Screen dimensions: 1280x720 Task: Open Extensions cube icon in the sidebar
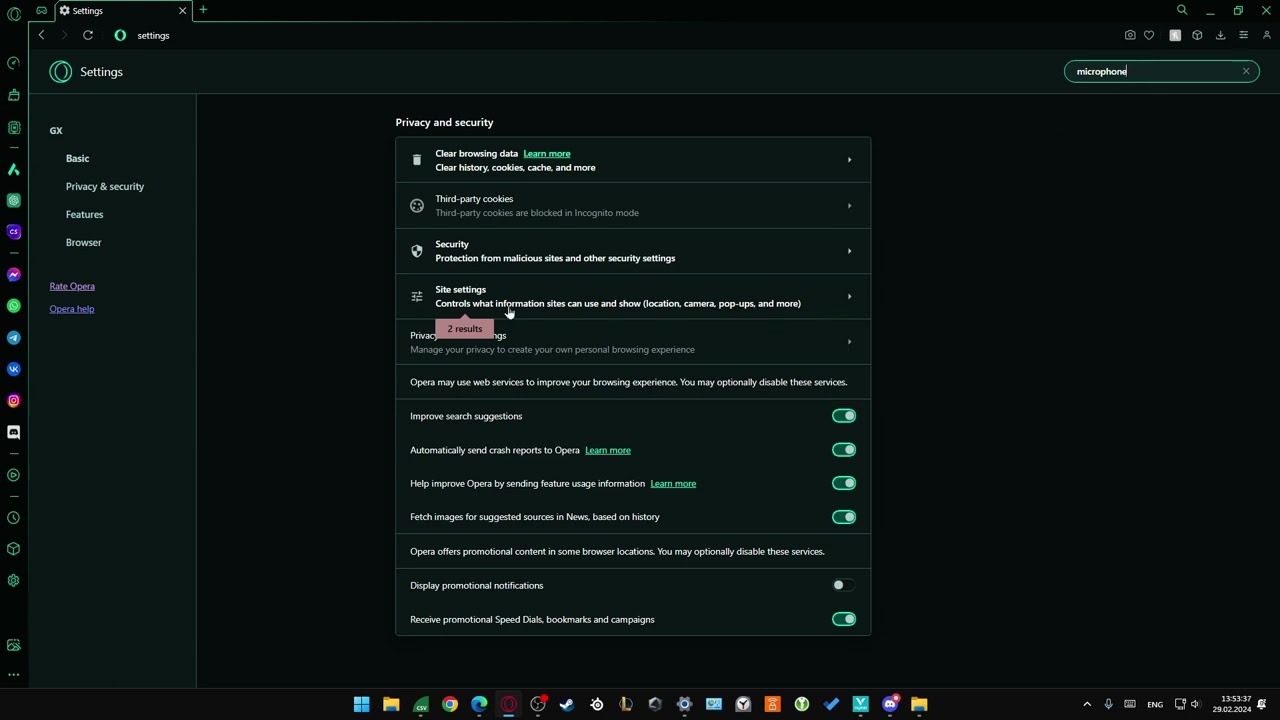point(14,549)
